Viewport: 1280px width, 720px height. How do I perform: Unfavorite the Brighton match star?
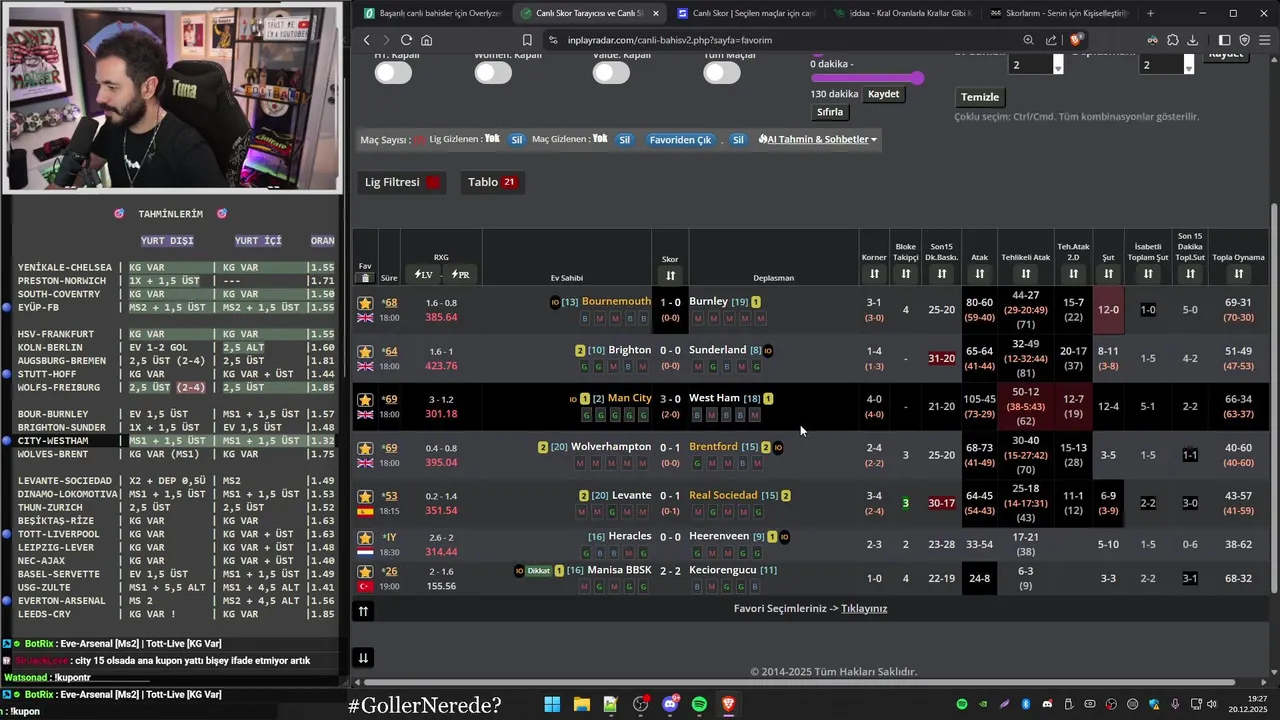[365, 352]
